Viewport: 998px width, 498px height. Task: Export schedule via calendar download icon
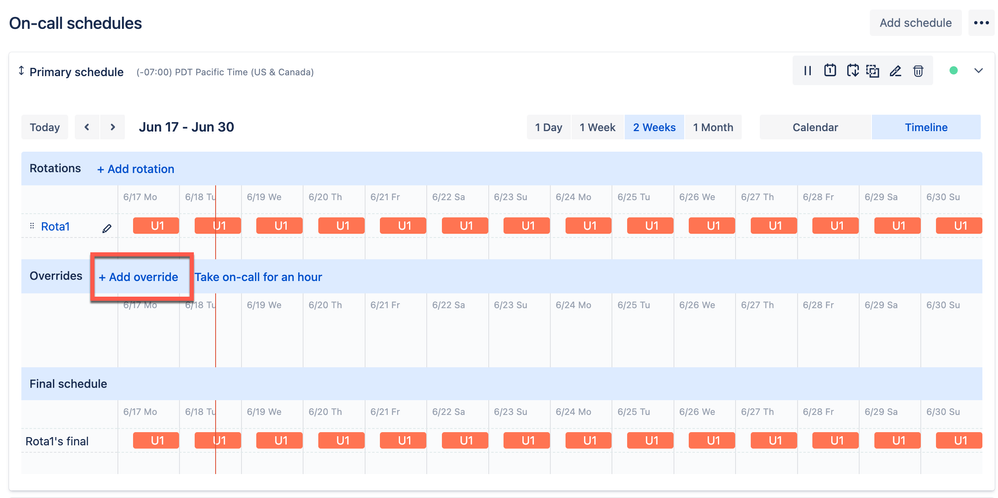point(852,71)
